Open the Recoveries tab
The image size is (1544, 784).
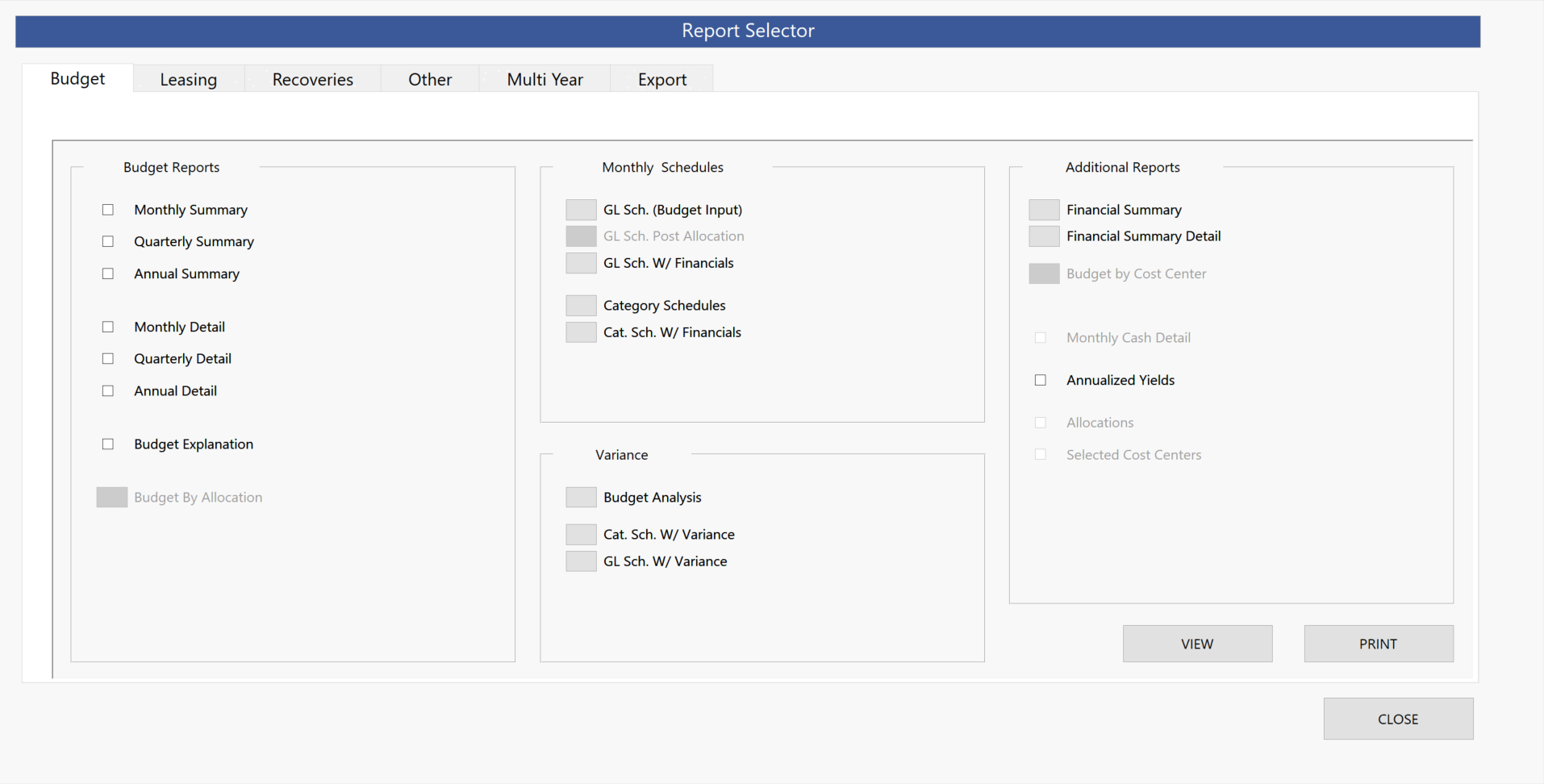tap(312, 80)
